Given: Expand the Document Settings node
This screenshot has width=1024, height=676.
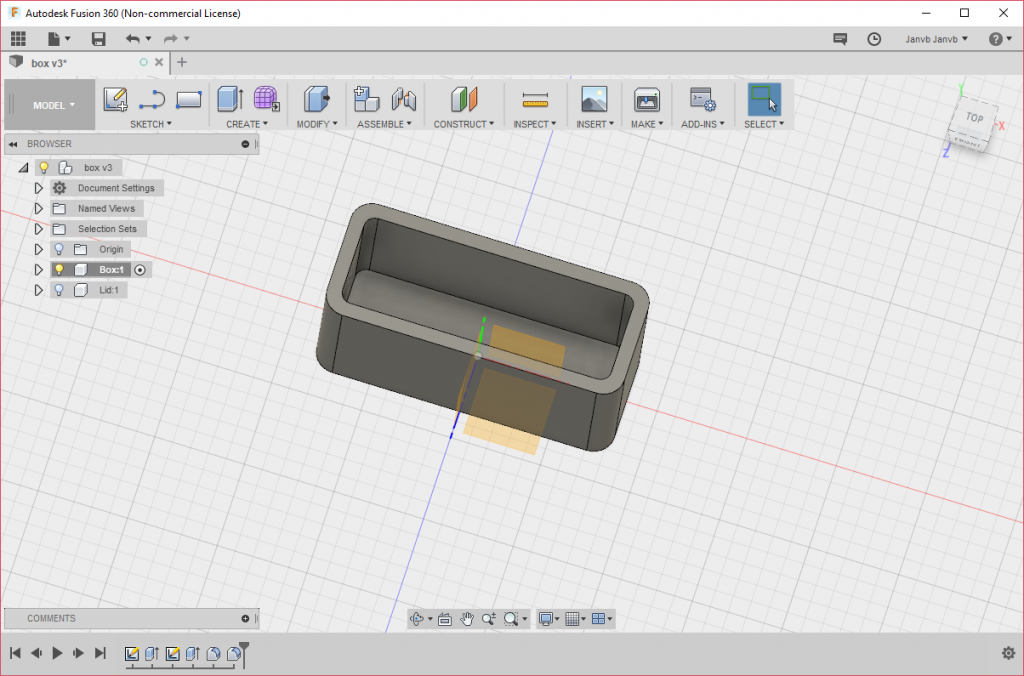Looking at the screenshot, I should click(x=39, y=188).
